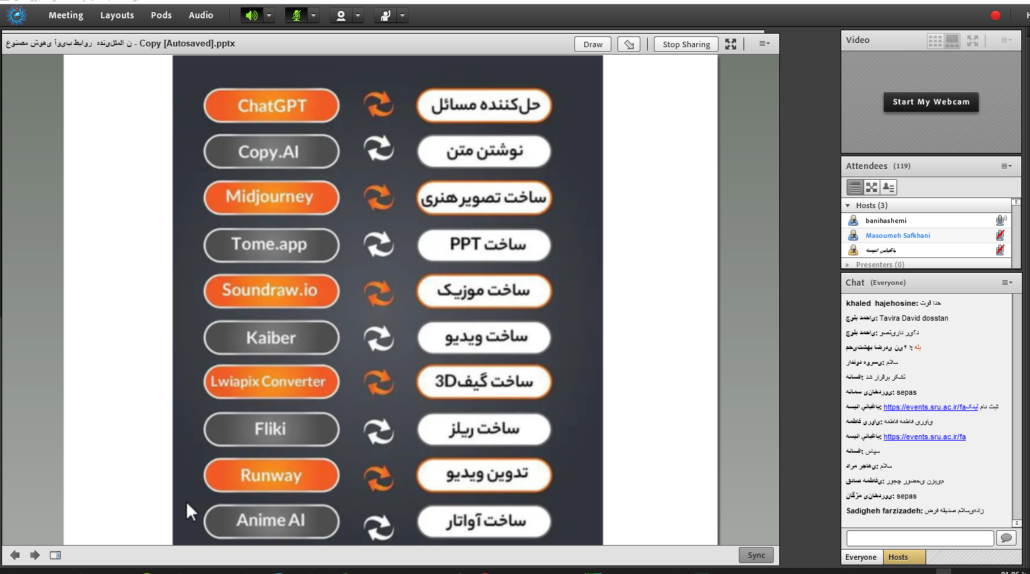Collapse the Hosts group

[847, 206]
